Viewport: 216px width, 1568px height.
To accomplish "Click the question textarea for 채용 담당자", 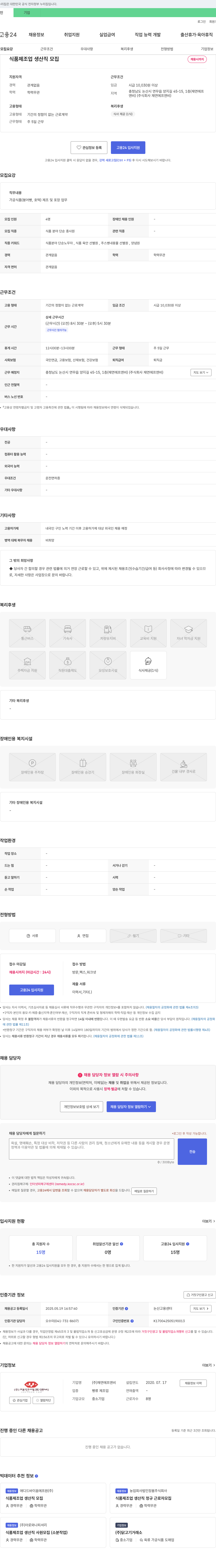I will [x=91, y=1149].
